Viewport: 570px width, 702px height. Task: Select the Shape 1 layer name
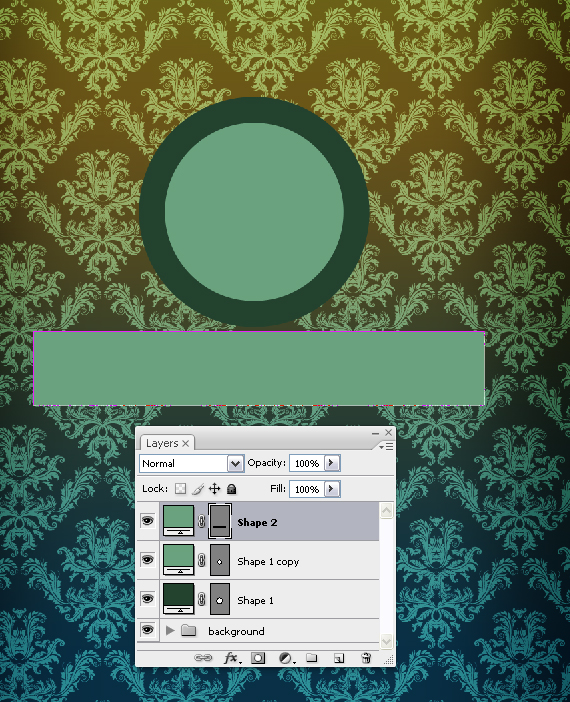[255, 600]
